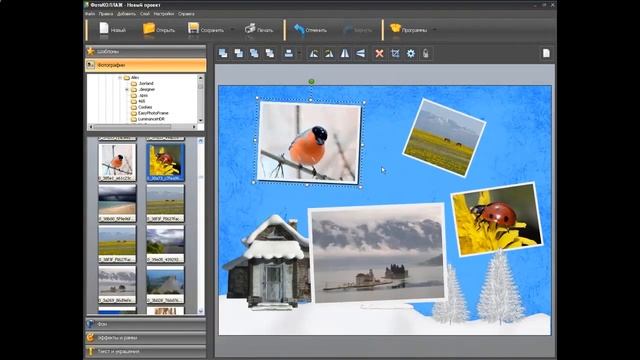This screenshot has width=640, height=360.
Task: Bring selected layer to front
Action: point(223,53)
